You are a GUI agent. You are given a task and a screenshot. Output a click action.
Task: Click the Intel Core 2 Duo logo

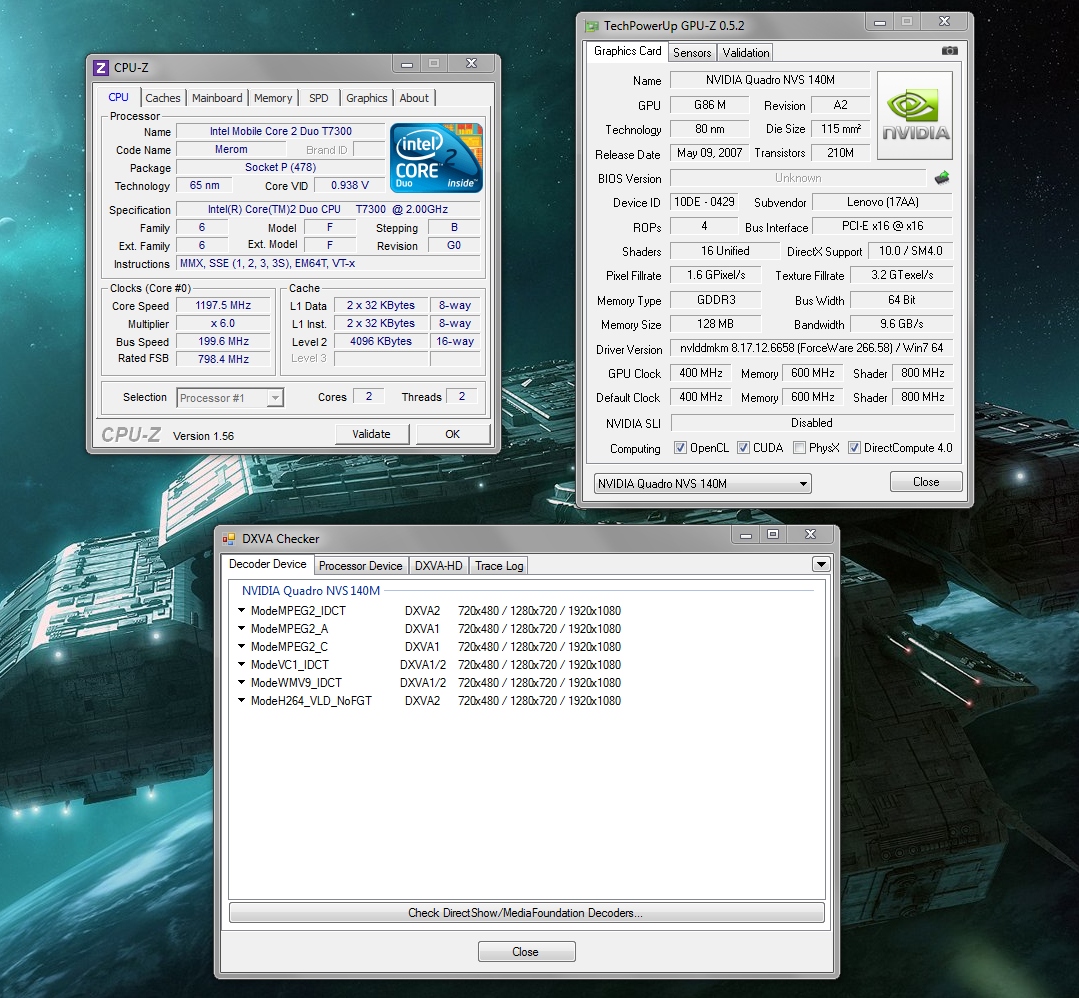436,158
